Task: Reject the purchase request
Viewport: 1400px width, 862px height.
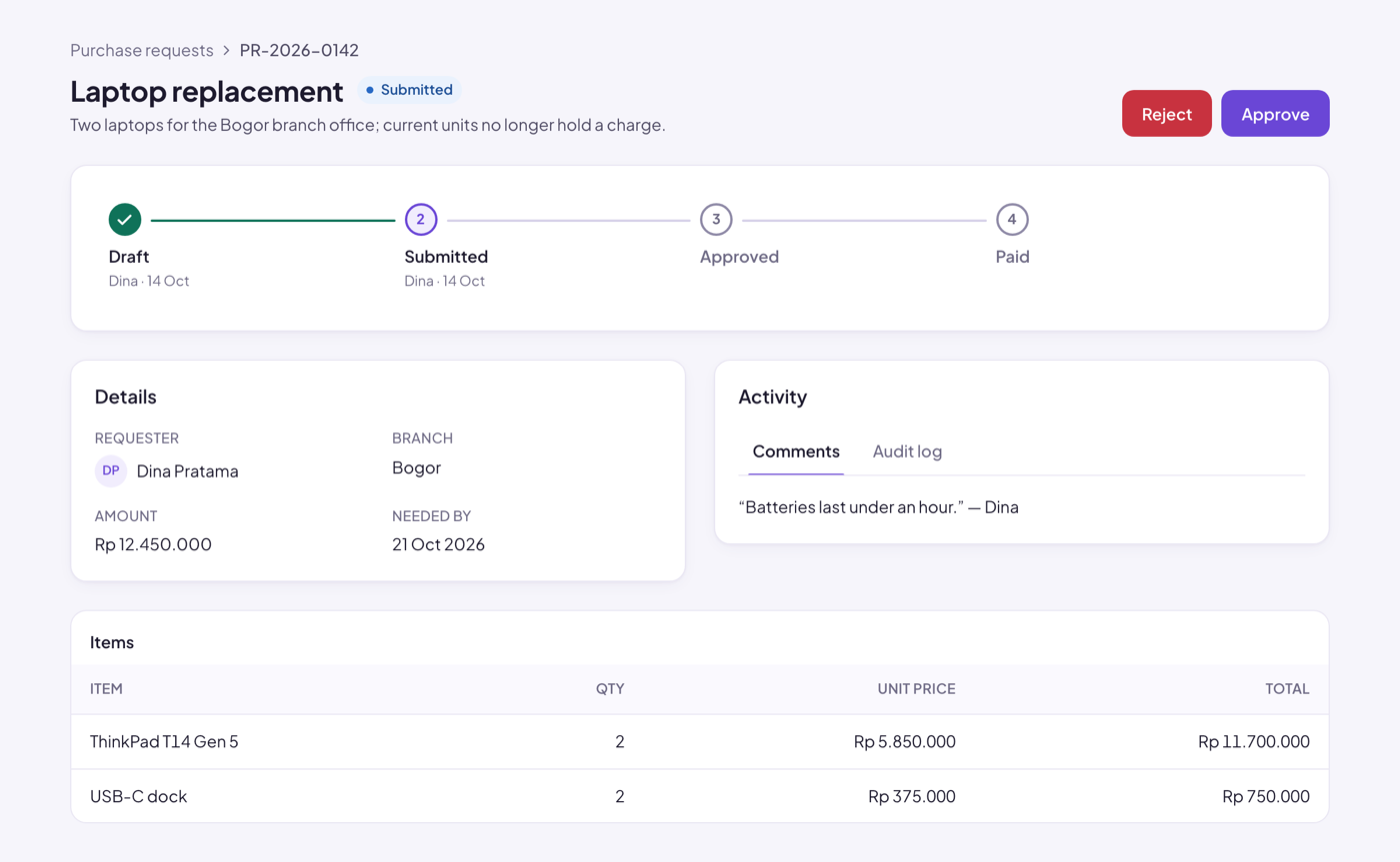Action: [x=1167, y=114]
